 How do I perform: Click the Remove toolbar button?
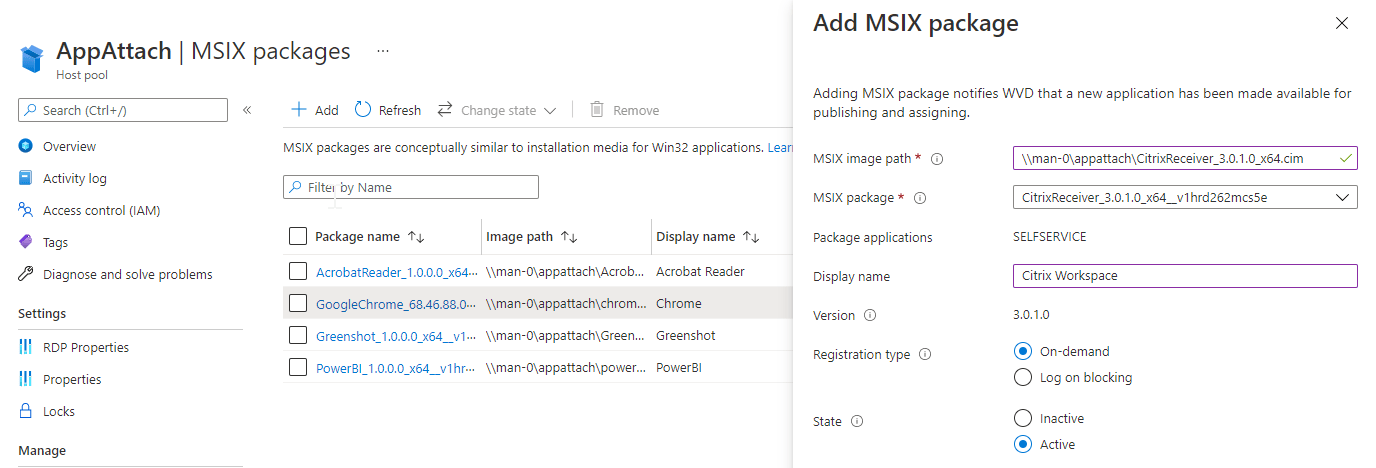pyautogui.click(x=624, y=110)
